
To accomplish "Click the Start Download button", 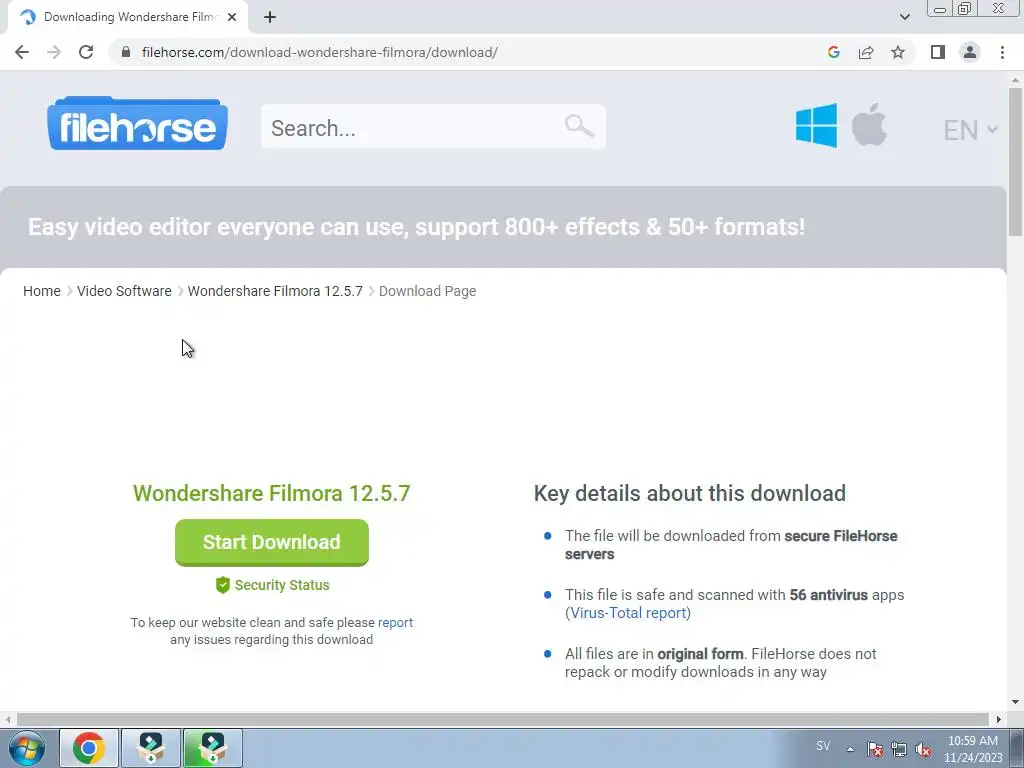I will click(272, 542).
